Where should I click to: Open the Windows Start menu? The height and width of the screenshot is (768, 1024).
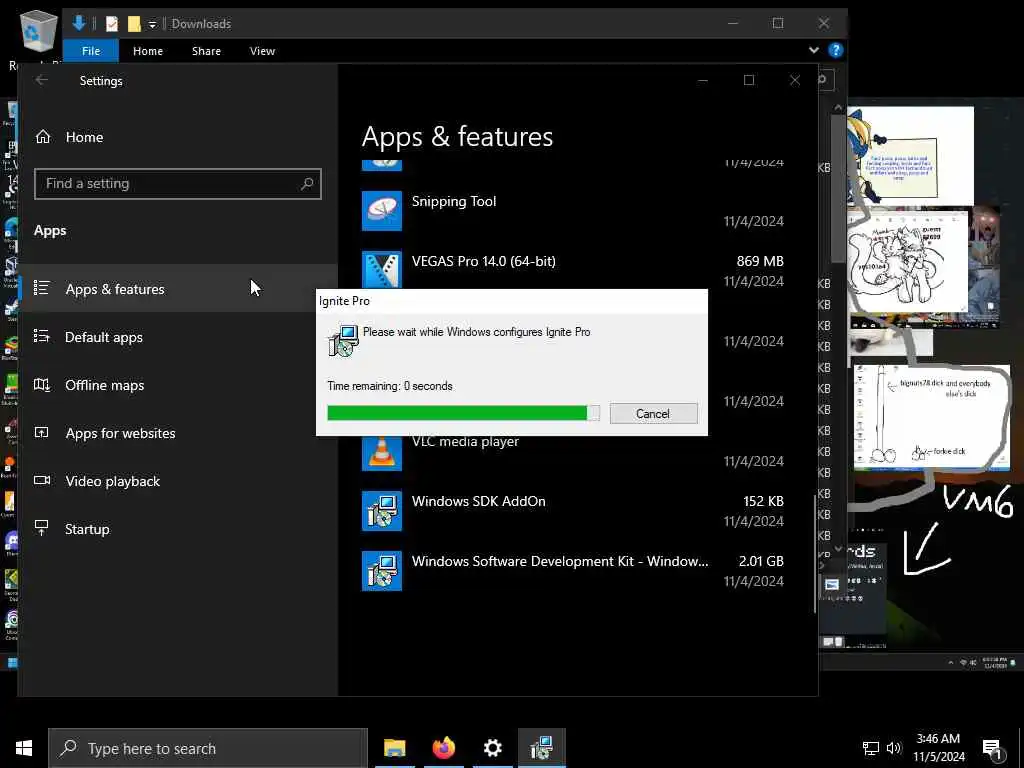[24, 748]
